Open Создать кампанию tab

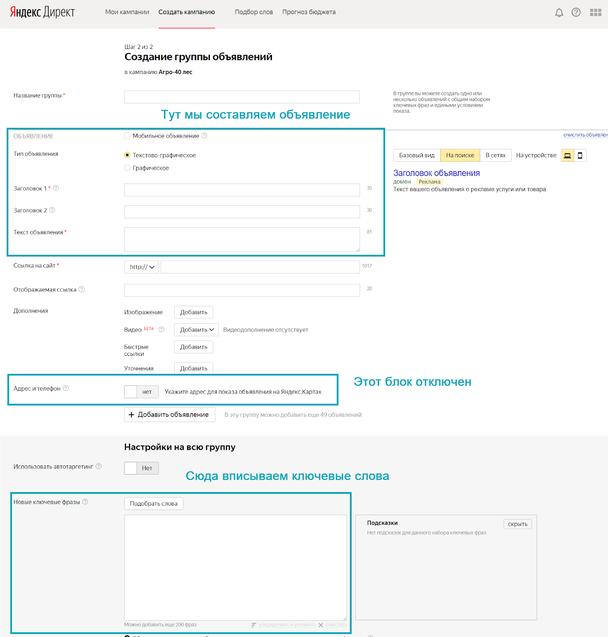(x=186, y=12)
